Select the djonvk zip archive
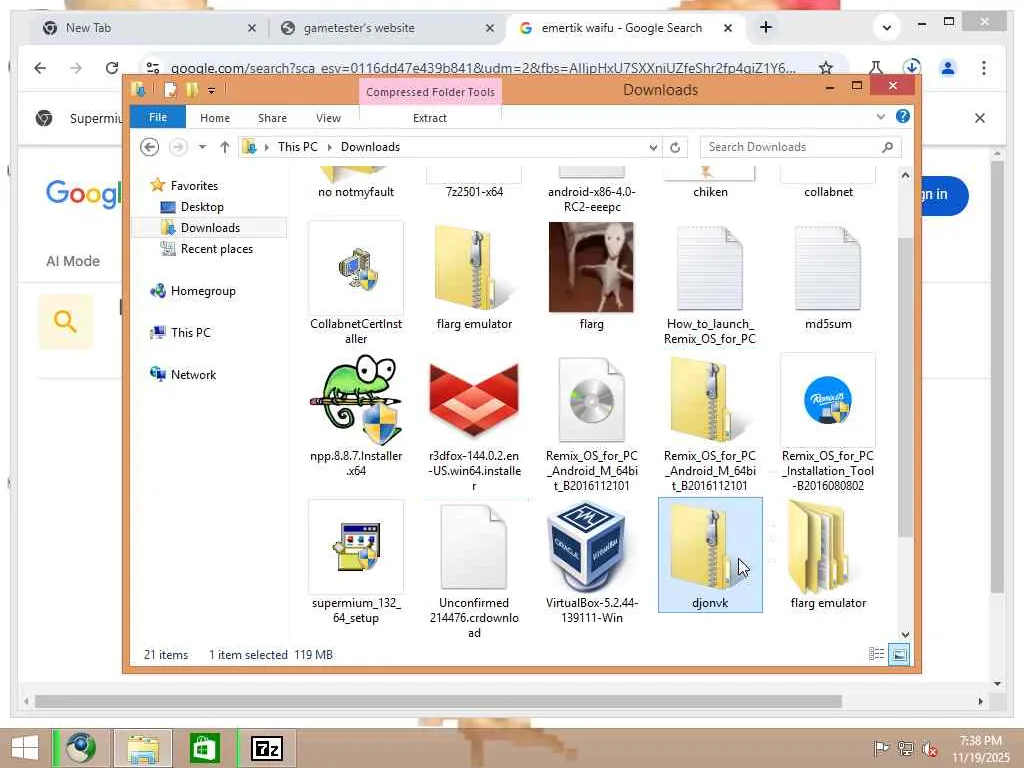Screen dimensions: 1024x768 (710, 555)
